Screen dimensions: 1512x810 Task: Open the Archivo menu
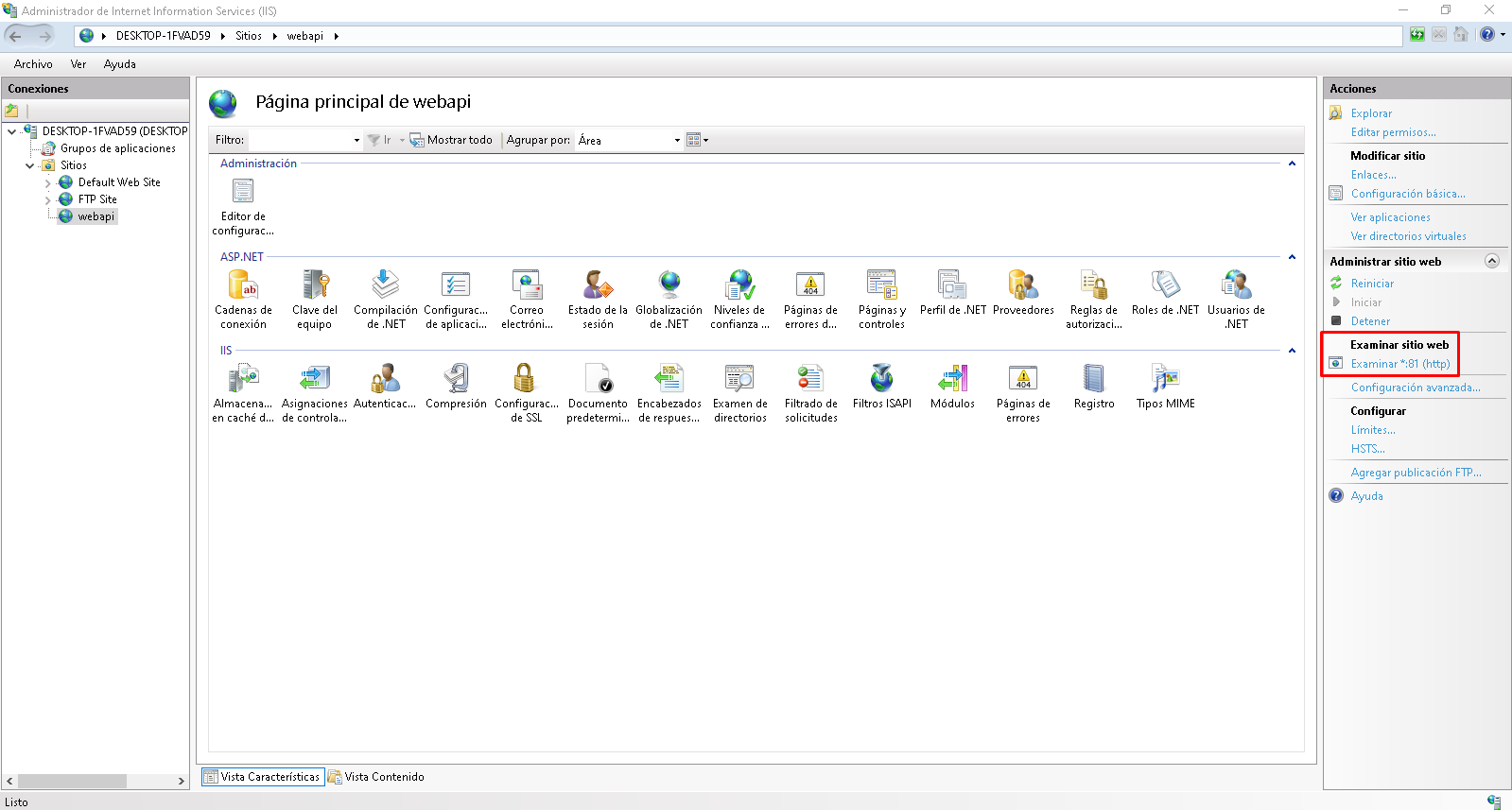point(33,64)
